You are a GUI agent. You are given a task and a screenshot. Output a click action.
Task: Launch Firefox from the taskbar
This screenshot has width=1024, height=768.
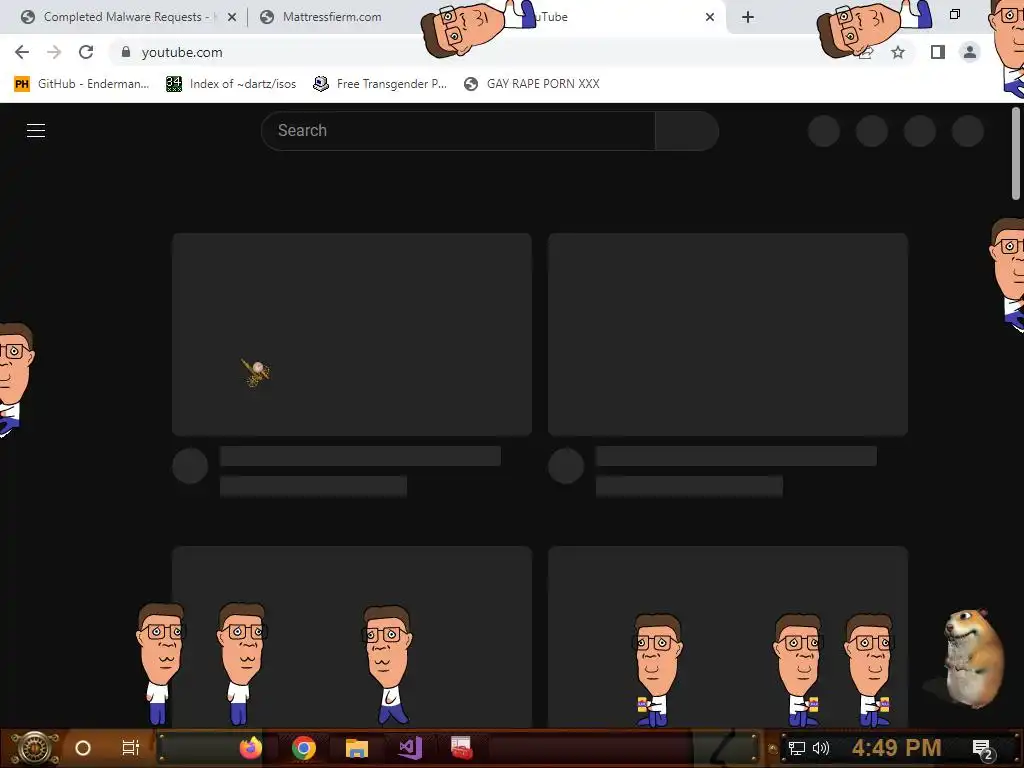point(251,748)
